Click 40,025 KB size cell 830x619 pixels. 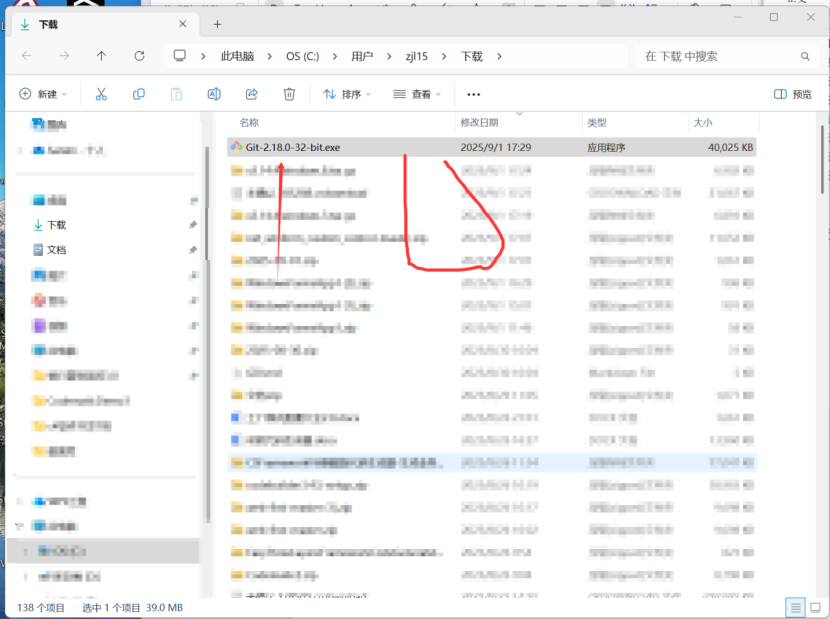click(x=730, y=147)
